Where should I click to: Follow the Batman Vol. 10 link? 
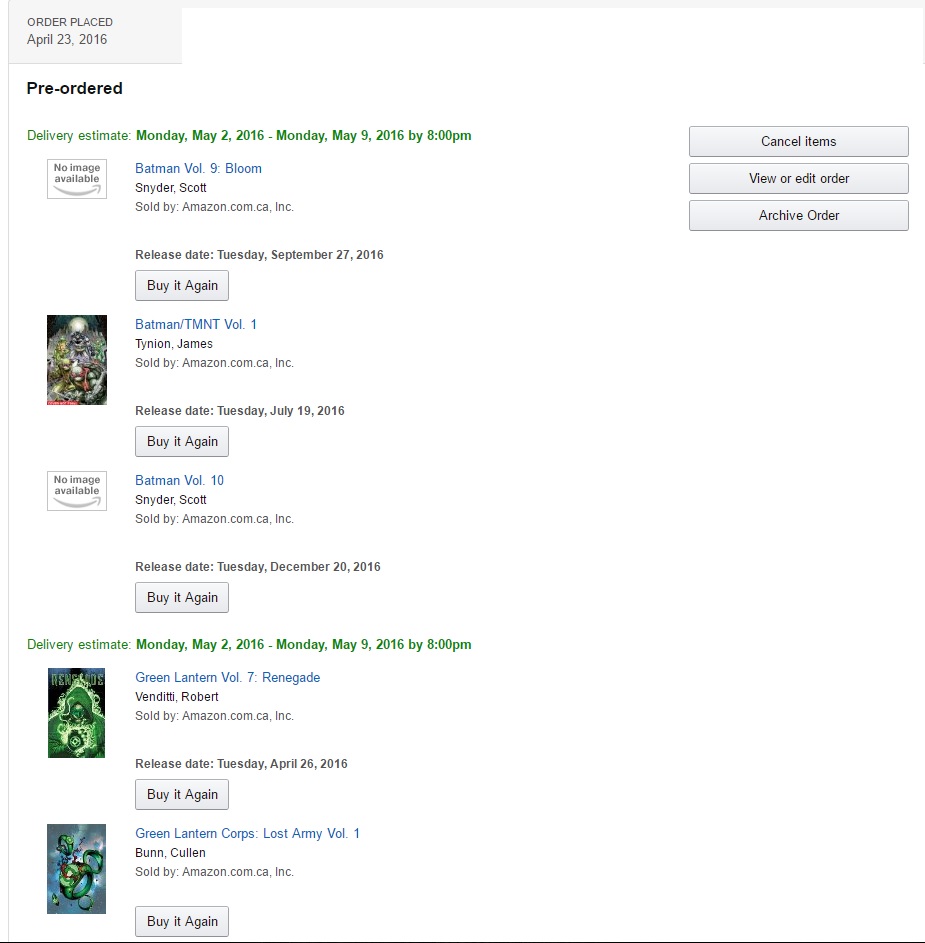tap(179, 480)
